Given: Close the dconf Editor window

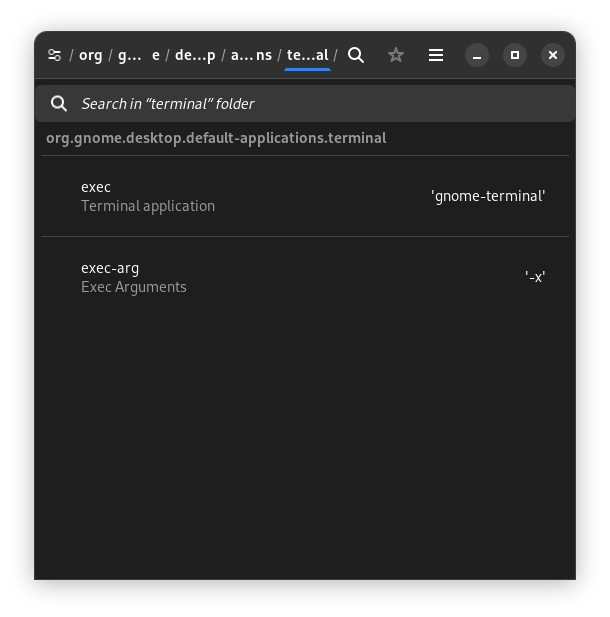Looking at the screenshot, I should 553,55.
